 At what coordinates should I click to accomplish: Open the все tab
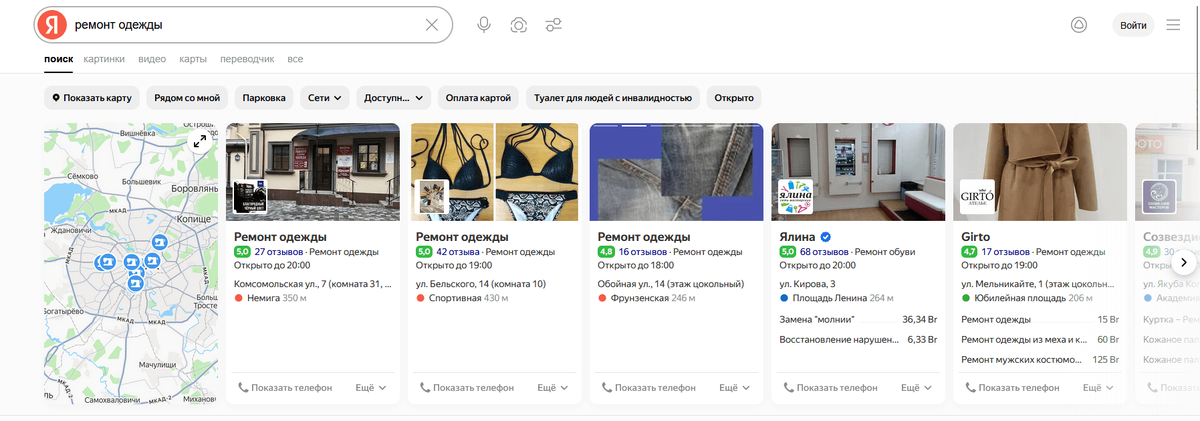[x=295, y=59]
